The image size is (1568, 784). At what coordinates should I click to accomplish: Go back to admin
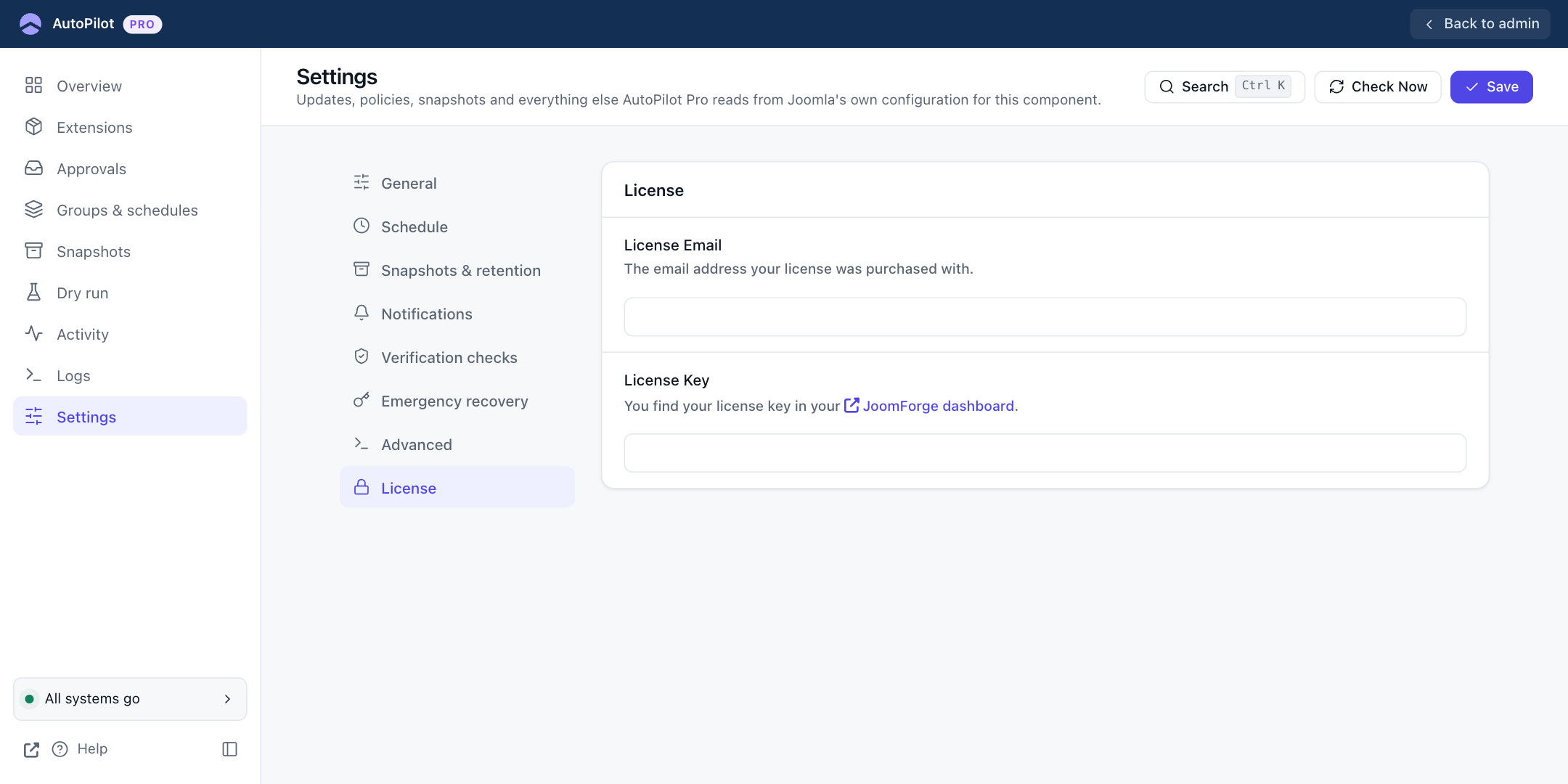pyautogui.click(x=1480, y=24)
